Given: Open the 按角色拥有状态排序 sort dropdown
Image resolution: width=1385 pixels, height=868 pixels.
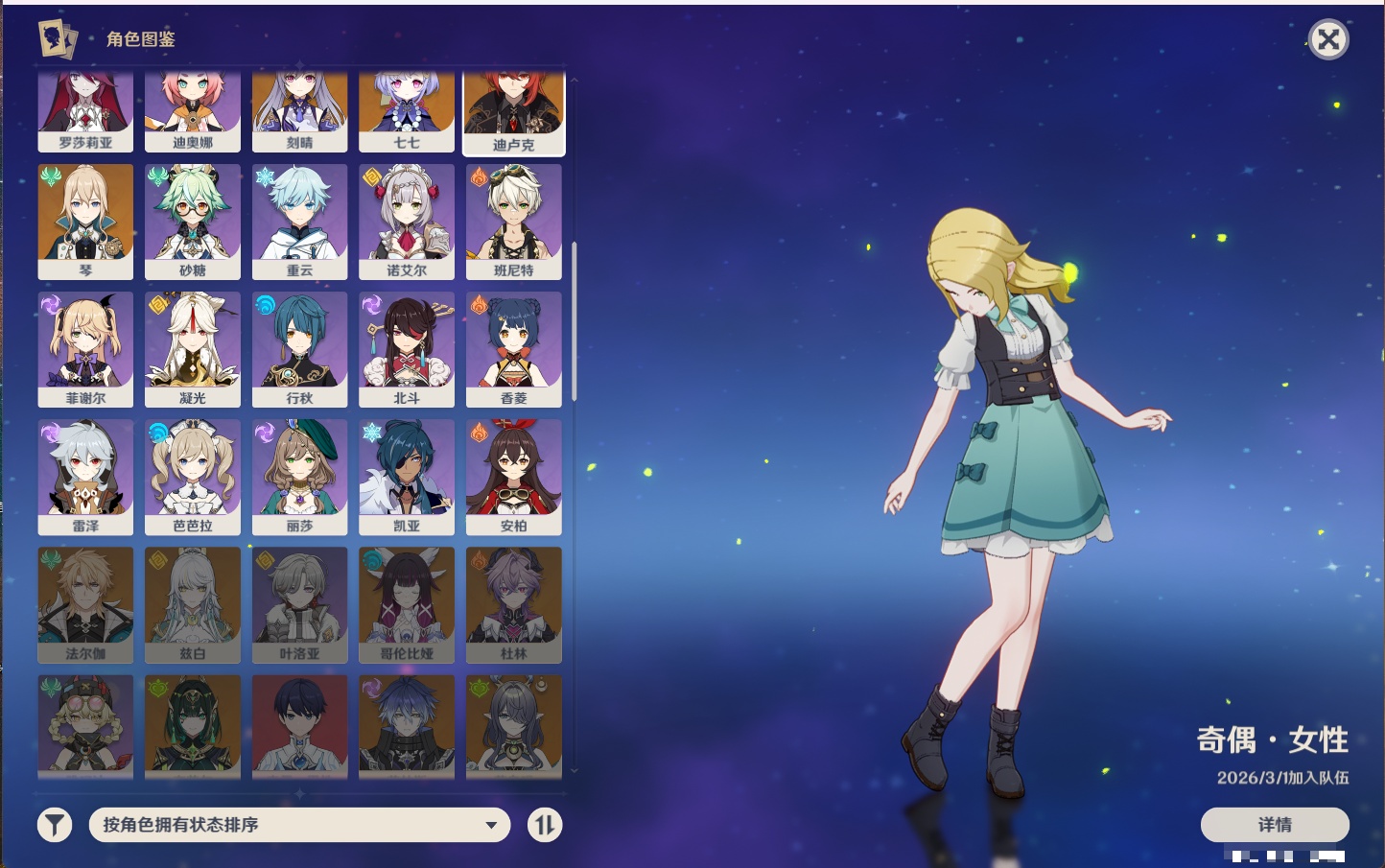Looking at the screenshot, I should [x=299, y=825].
